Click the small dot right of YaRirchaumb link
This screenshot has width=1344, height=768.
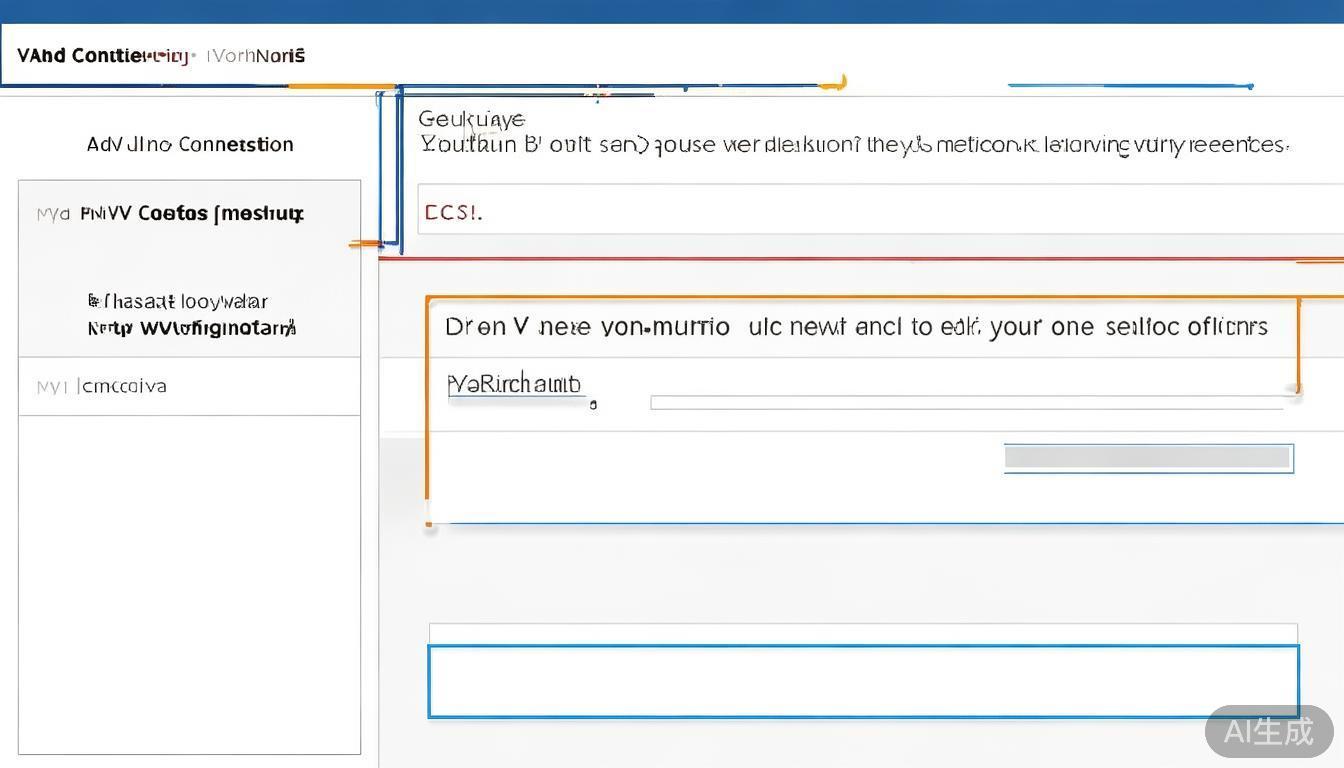(593, 405)
